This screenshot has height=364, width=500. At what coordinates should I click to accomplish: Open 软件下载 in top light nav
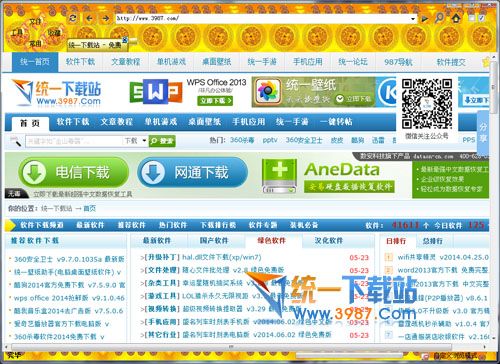point(80,62)
